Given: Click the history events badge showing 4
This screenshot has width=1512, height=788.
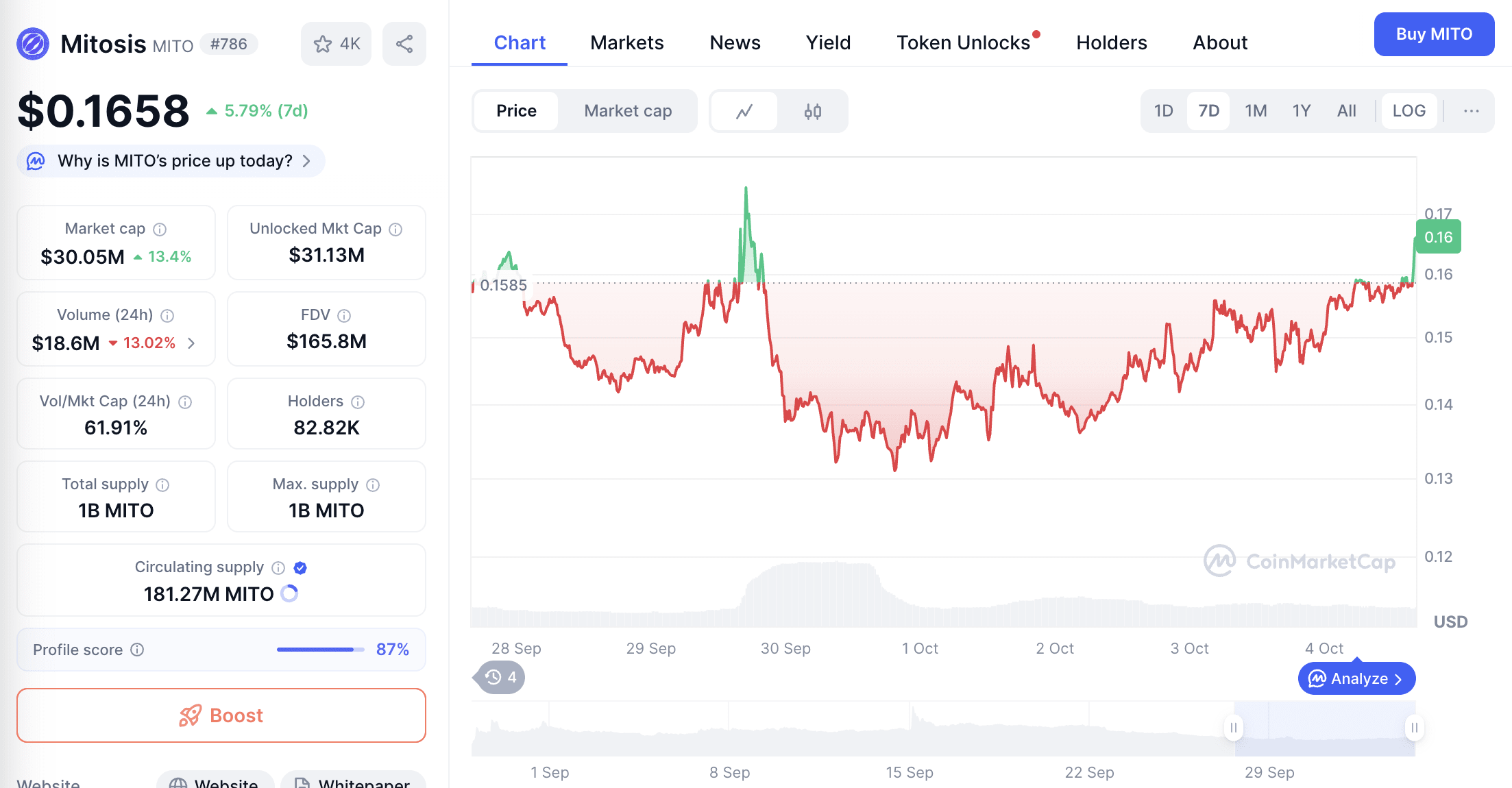Looking at the screenshot, I should click(x=500, y=678).
